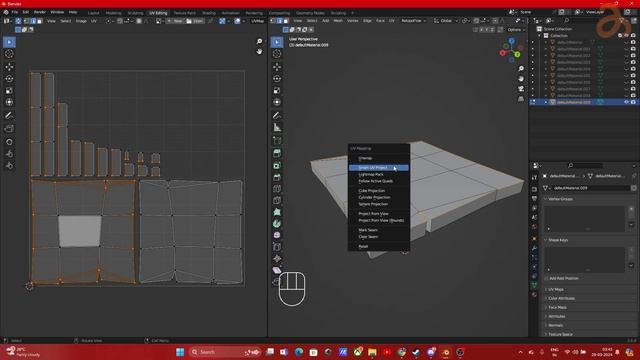Open Object Data properties tab icon
The height and width of the screenshot is (360, 640).
tap(534, 285)
